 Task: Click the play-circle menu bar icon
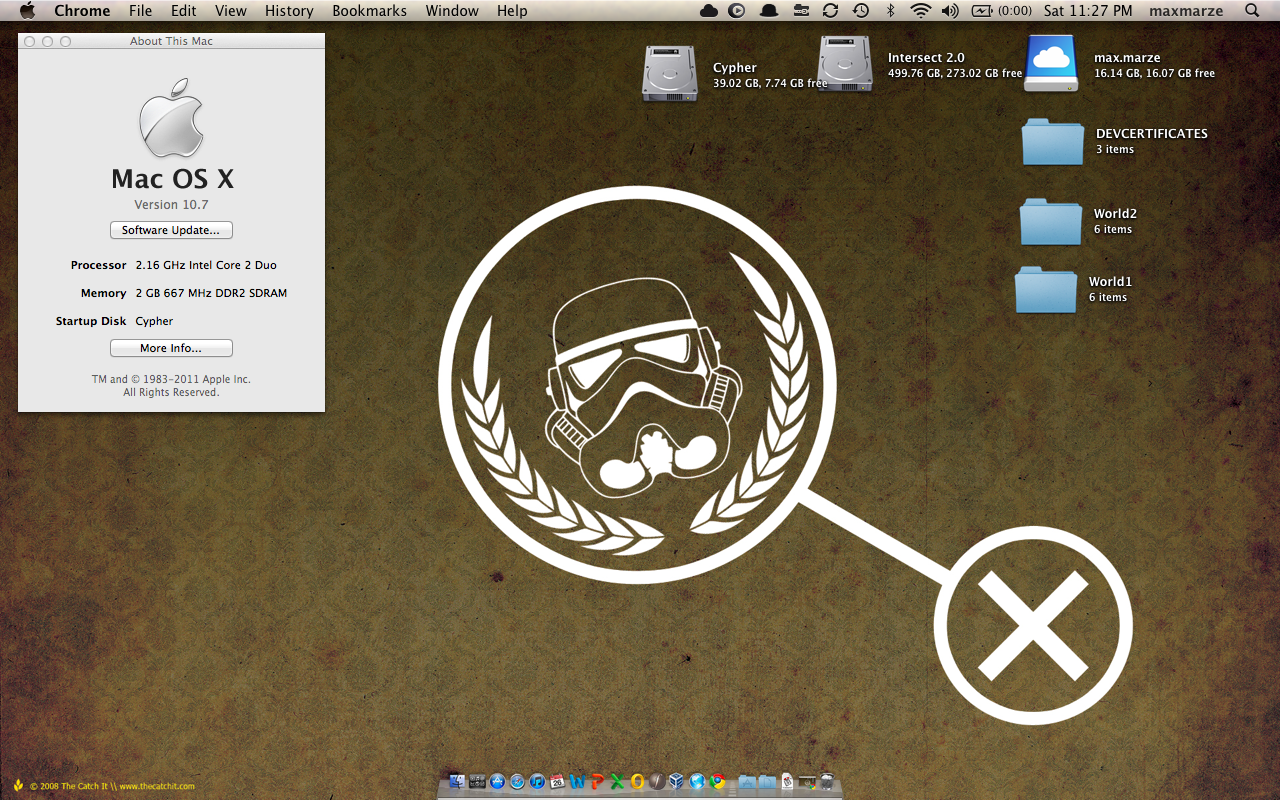click(737, 11)
